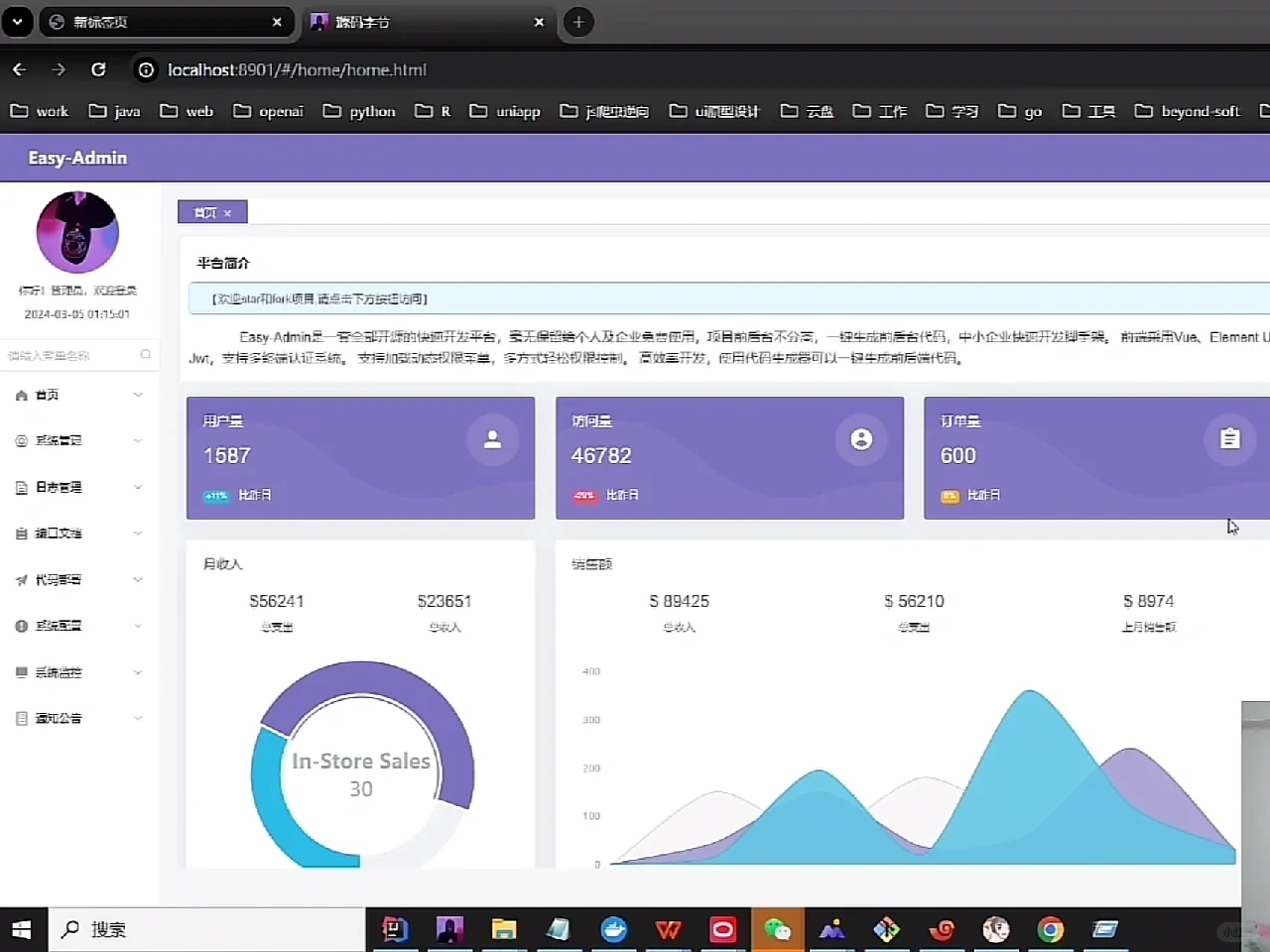
Task: Click the search icon in sidebar menu search
Action: tap(146, 355)
